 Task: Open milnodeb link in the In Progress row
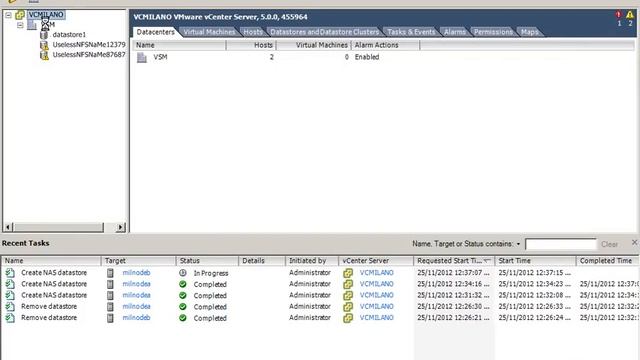(136, 273)
